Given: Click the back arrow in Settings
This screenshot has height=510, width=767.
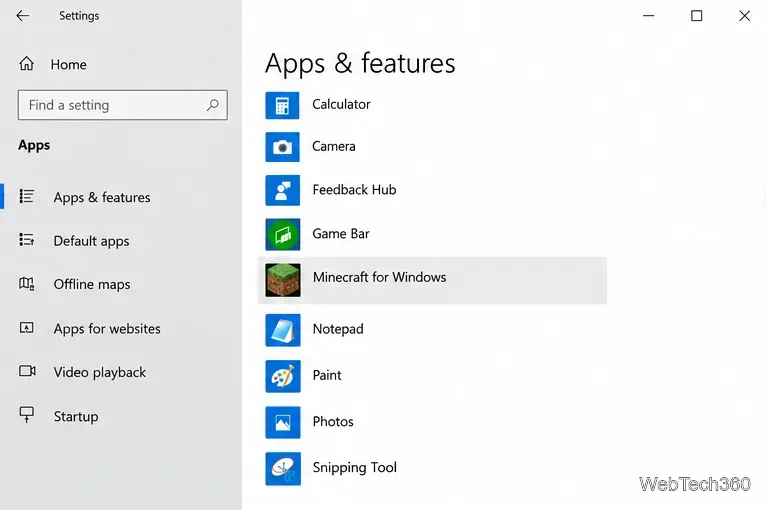Looking at the screenshot, I should tap(23, 16).
